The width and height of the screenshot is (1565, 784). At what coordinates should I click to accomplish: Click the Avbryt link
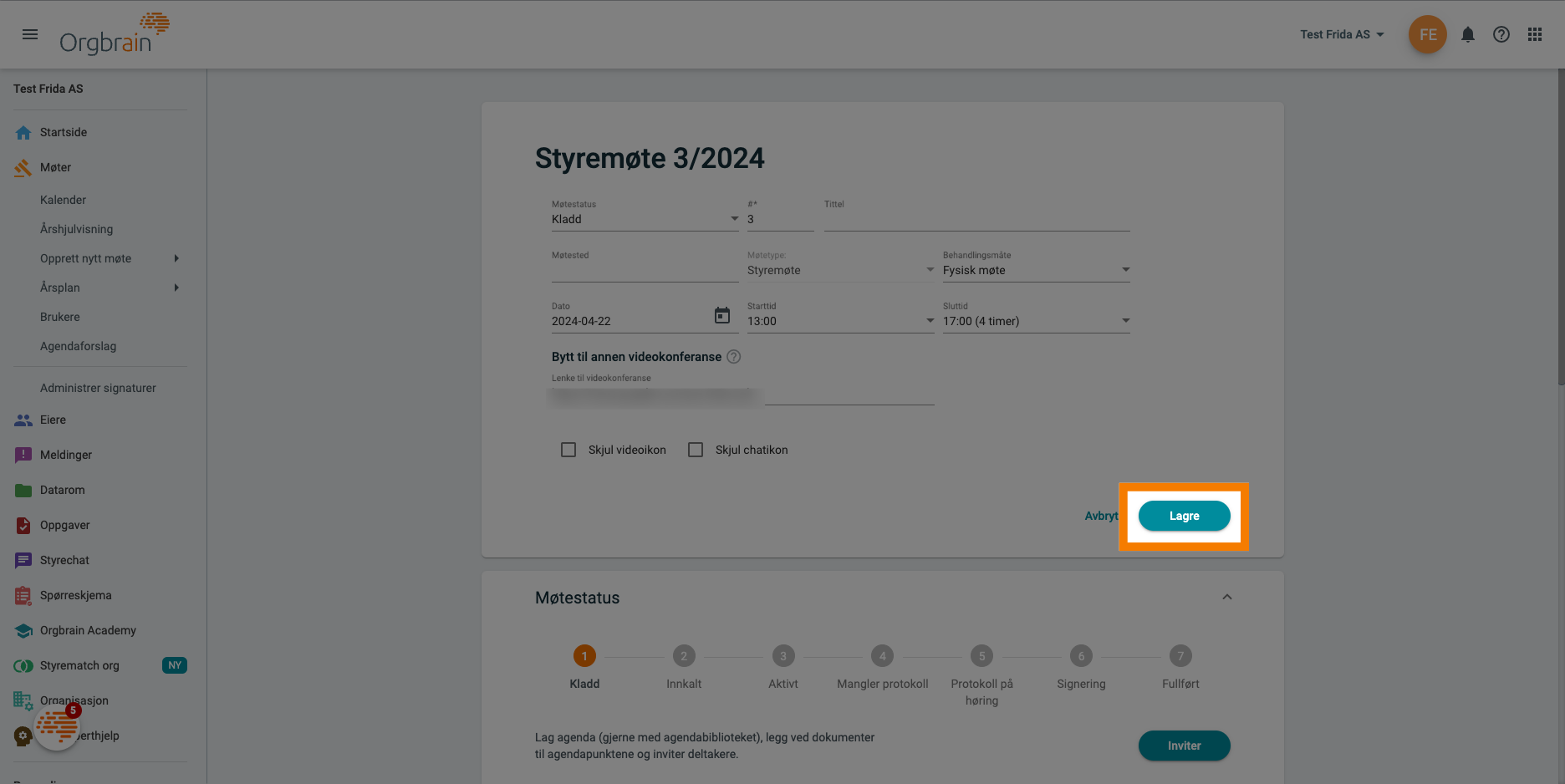click(1101, 516)
